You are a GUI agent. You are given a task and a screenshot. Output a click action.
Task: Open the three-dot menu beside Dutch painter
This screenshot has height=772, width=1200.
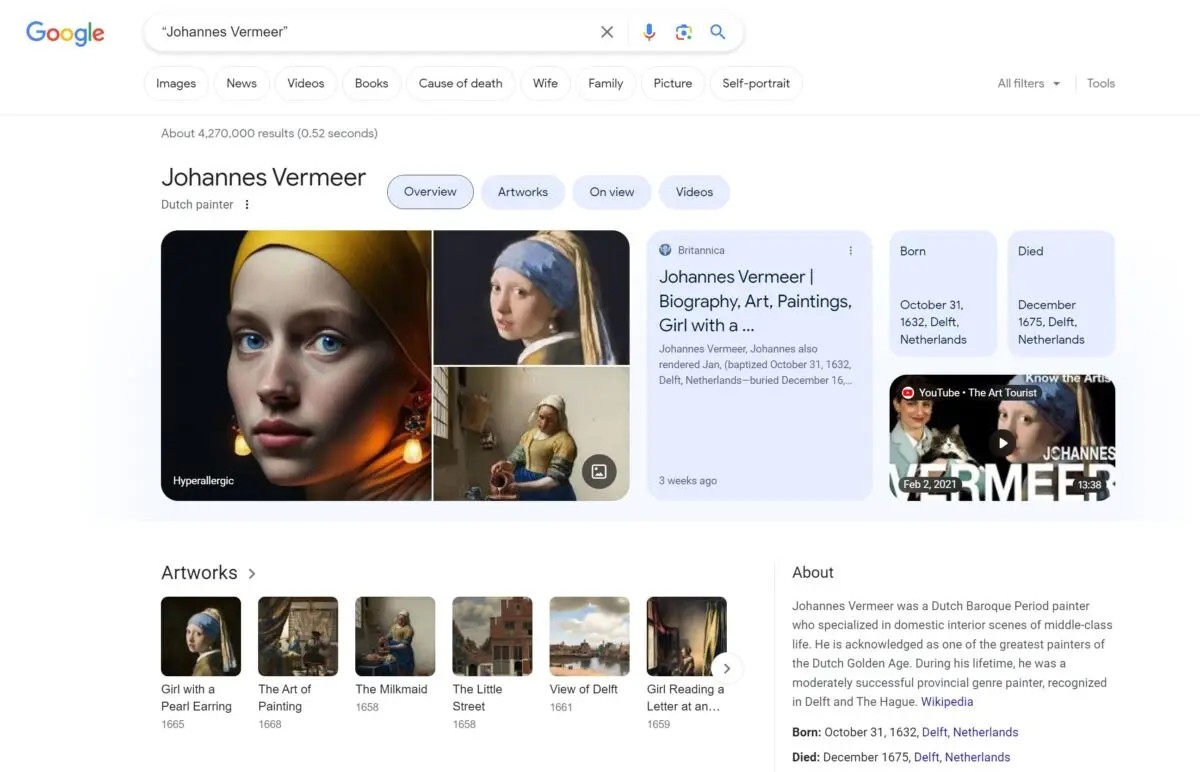coord(246,204)
